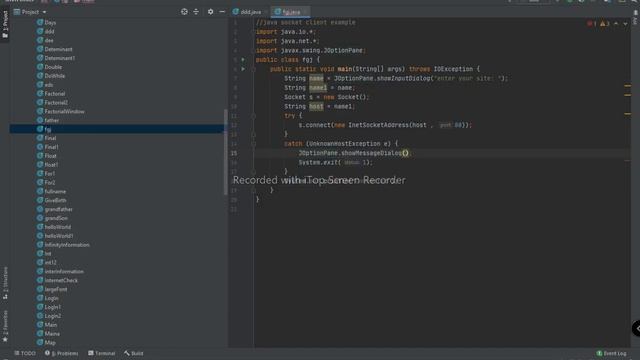This screenshot has height=360, width=640.
Task: Select the Final class
Action: coord(47,138)
